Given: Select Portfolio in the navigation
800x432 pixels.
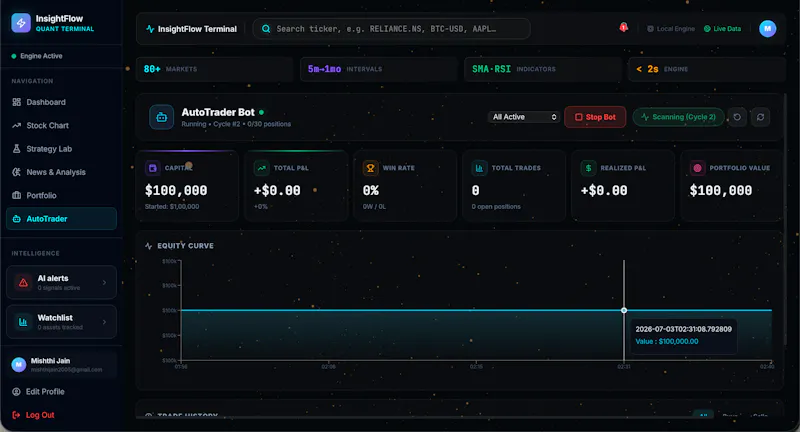Looking at the screenshot, I should [61, 195].
